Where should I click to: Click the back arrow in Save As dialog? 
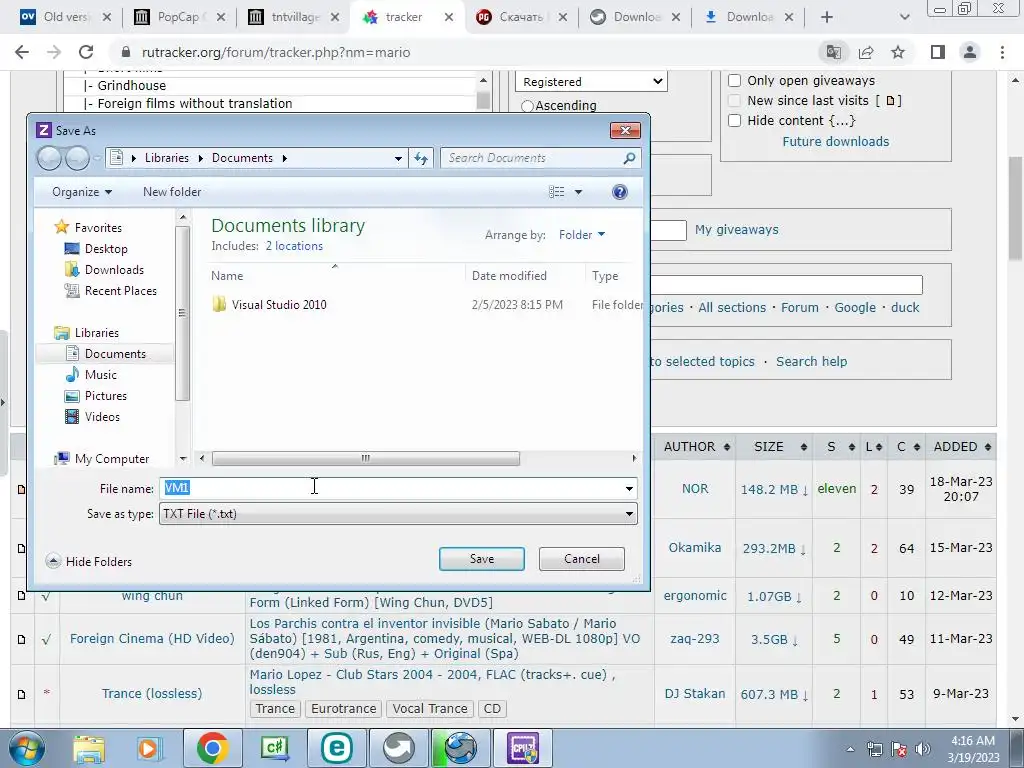coord(49,158)
